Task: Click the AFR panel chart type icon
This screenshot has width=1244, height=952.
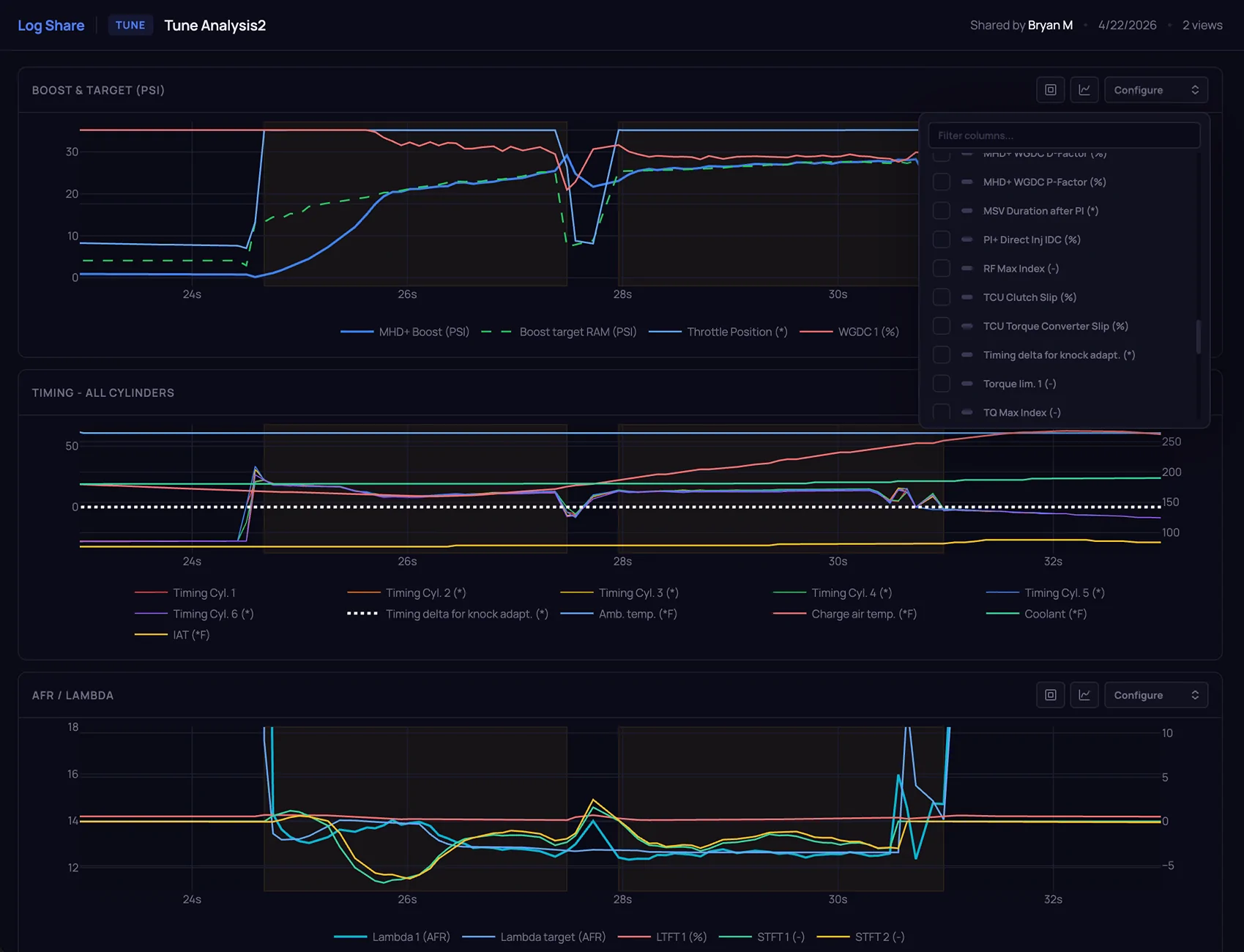Action: tap(1084, 695)
